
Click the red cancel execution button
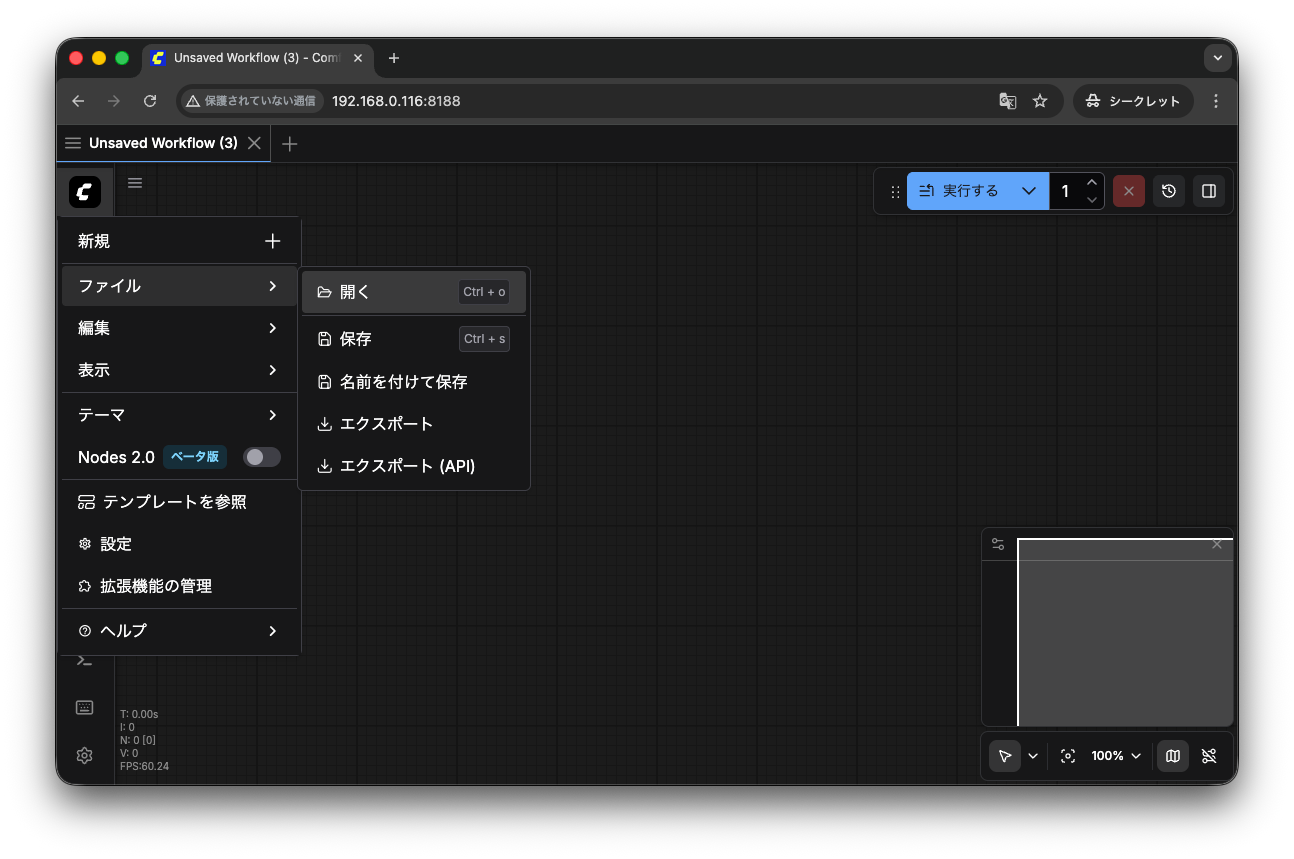click(x=1129, y=191)
